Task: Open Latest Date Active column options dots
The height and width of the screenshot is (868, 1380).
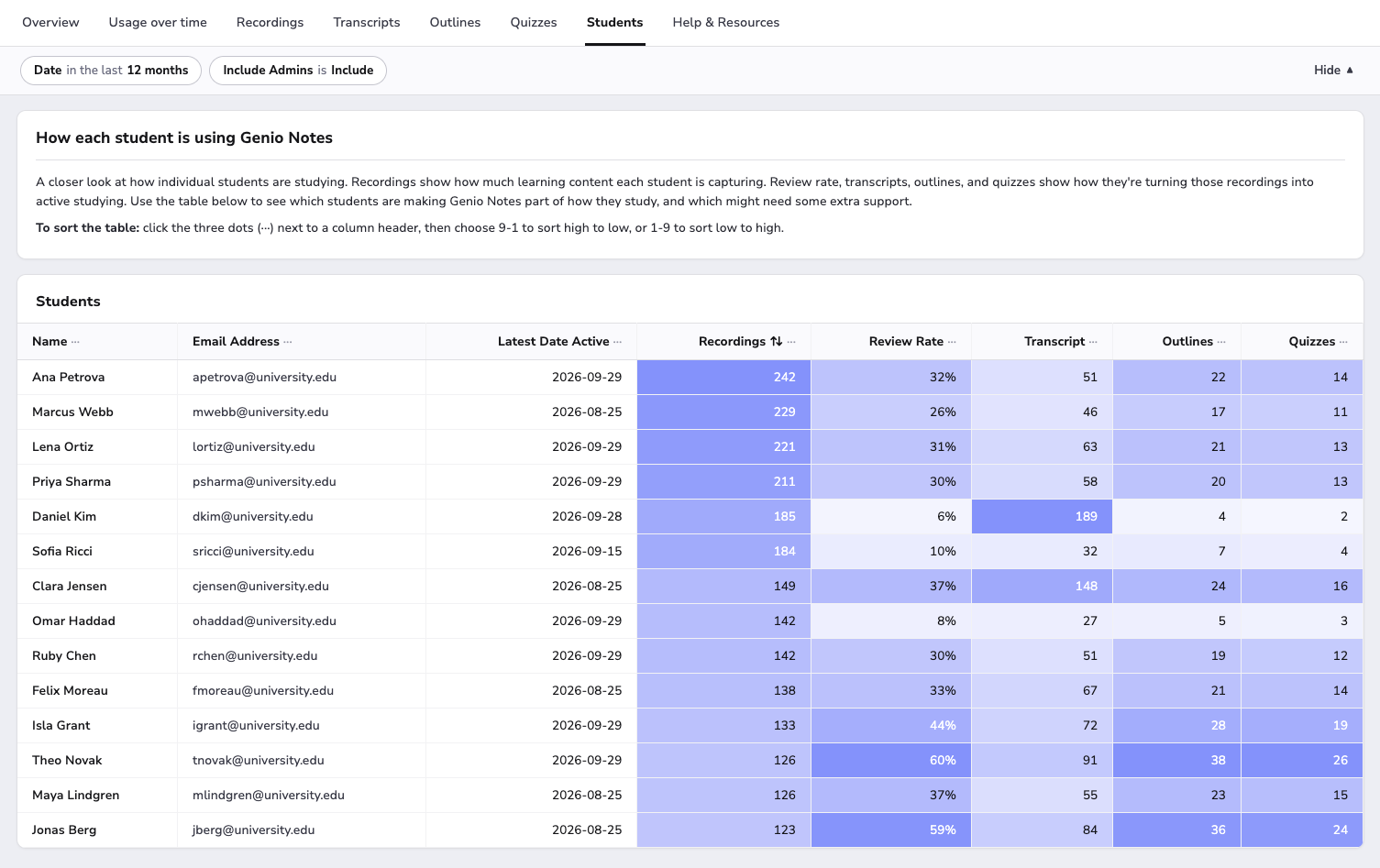Action: (x=618, y=342)
